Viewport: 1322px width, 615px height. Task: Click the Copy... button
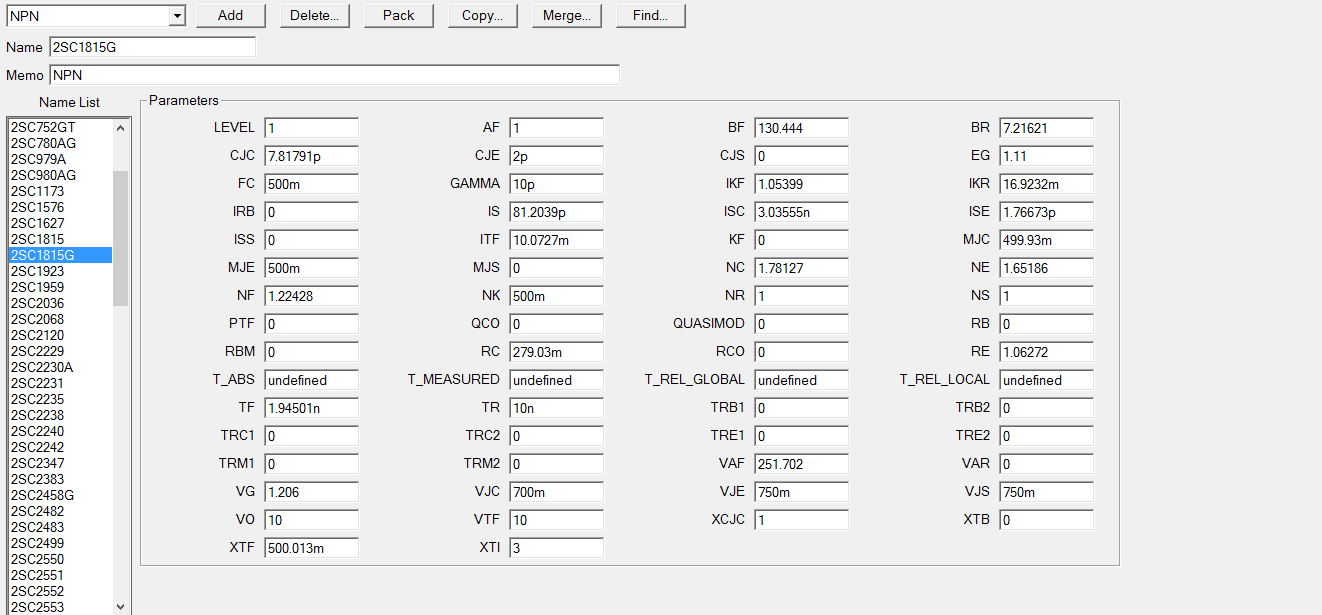pyautogui.click(x=482, y=15)
